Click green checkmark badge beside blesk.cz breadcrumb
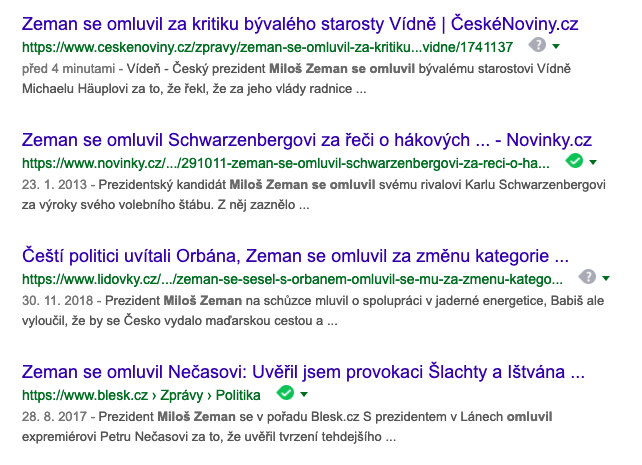The height and width of the screenshot is (465, 642). pyautogui.click(x=285, y=393)
